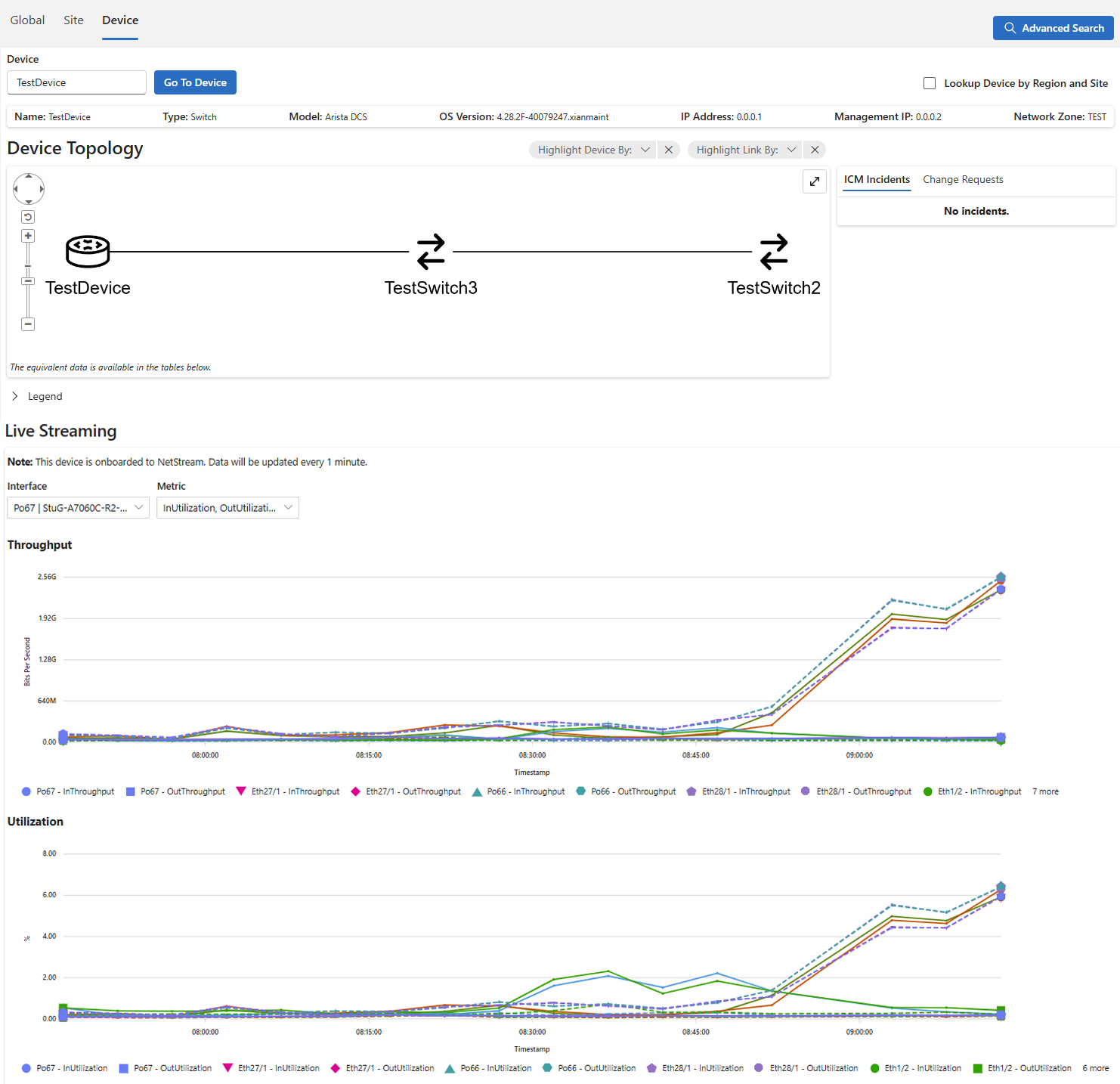Image resolution: width=1120 pixels, height=1084 pixels.
Task: Open the Highlight Device By dropdown
Action: click(x=592, y=150)
